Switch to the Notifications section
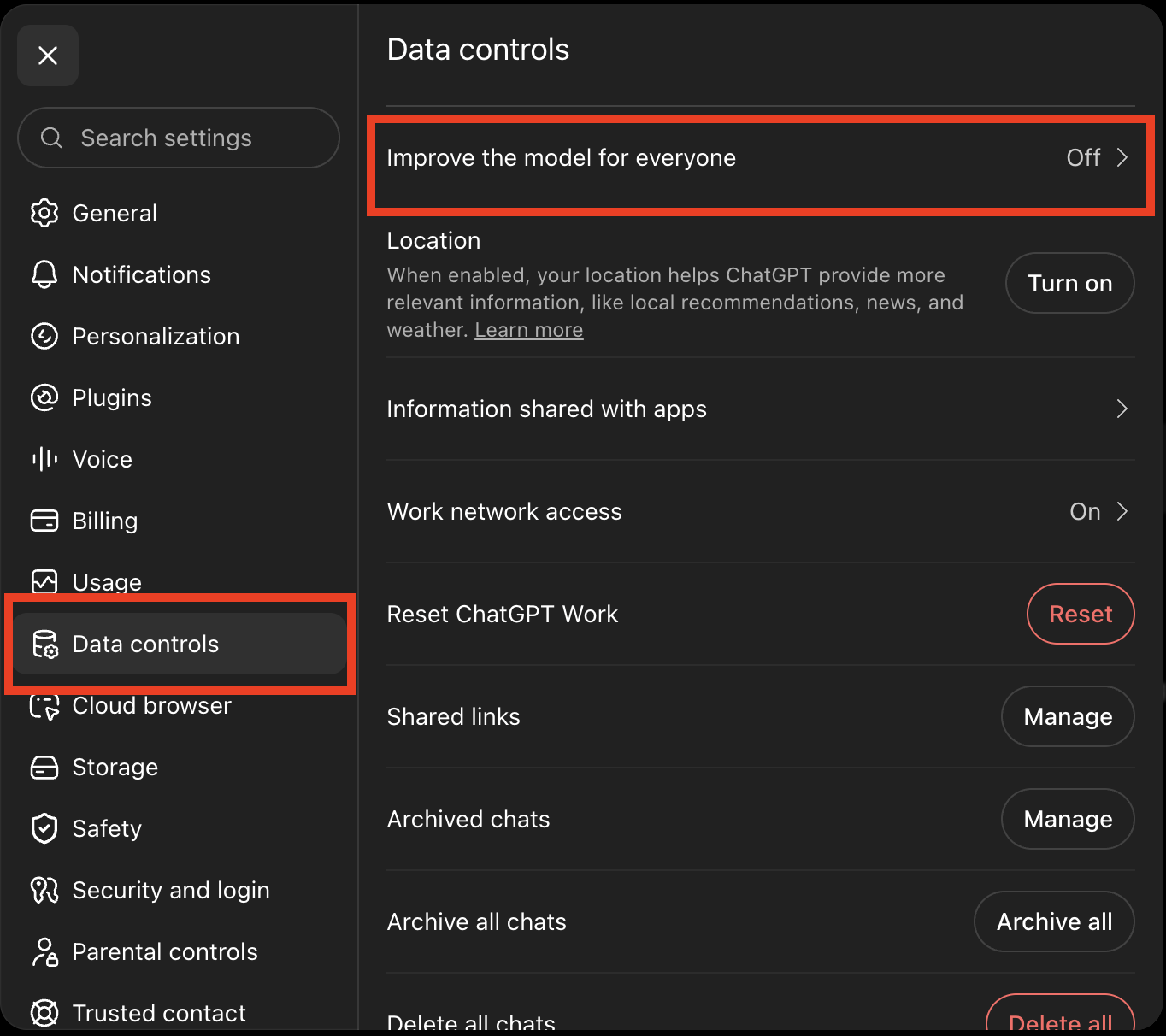Image resolution: width=1166 pixels, height=1036 pixels. pos(179,274)
